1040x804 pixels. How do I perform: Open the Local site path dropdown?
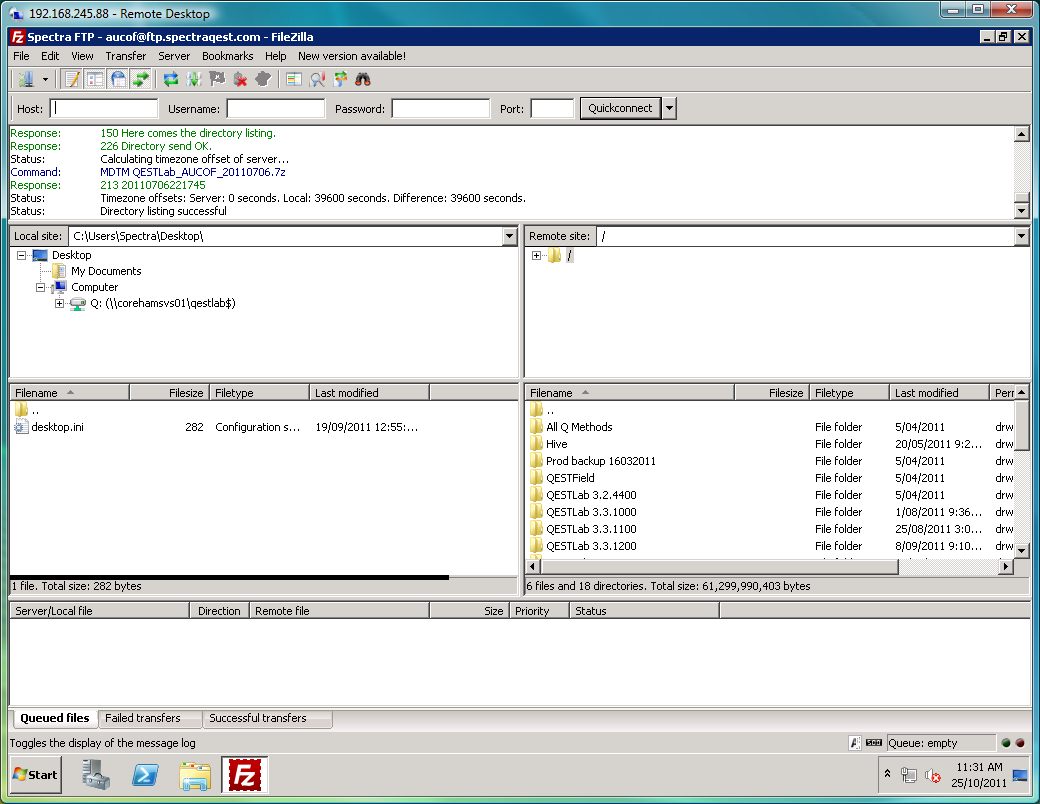coord(509,236)
